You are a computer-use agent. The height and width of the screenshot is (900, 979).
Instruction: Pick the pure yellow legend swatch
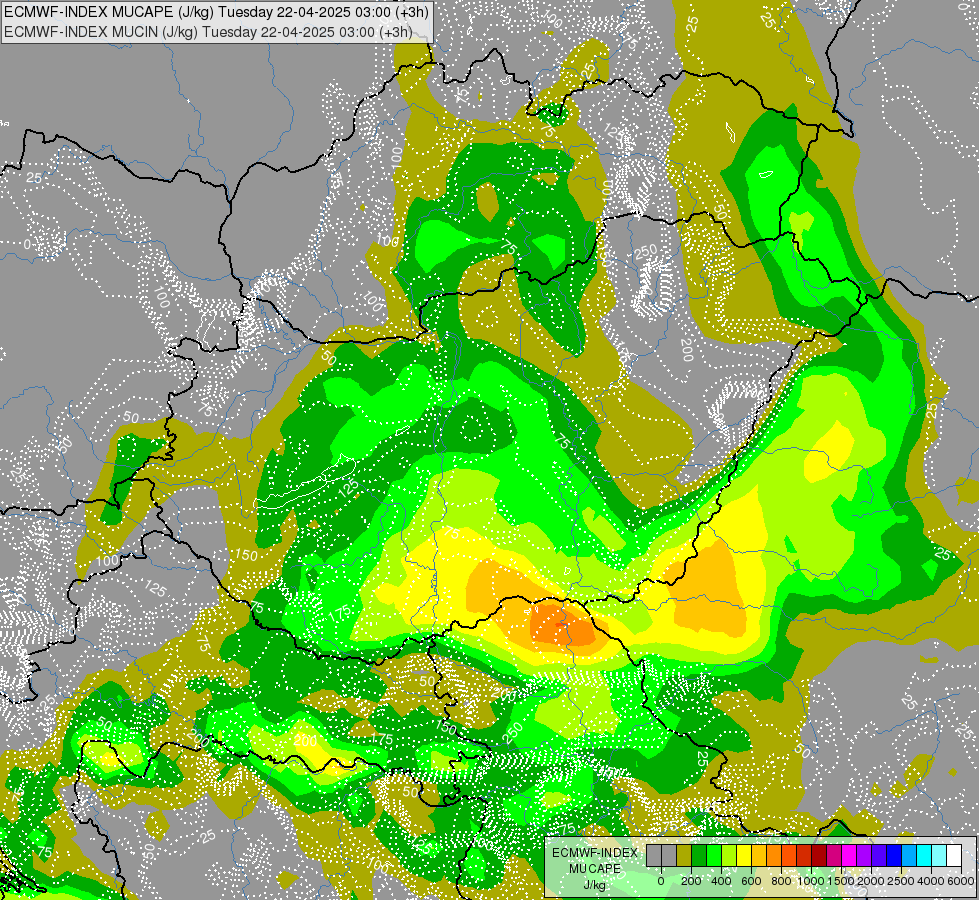744,856
